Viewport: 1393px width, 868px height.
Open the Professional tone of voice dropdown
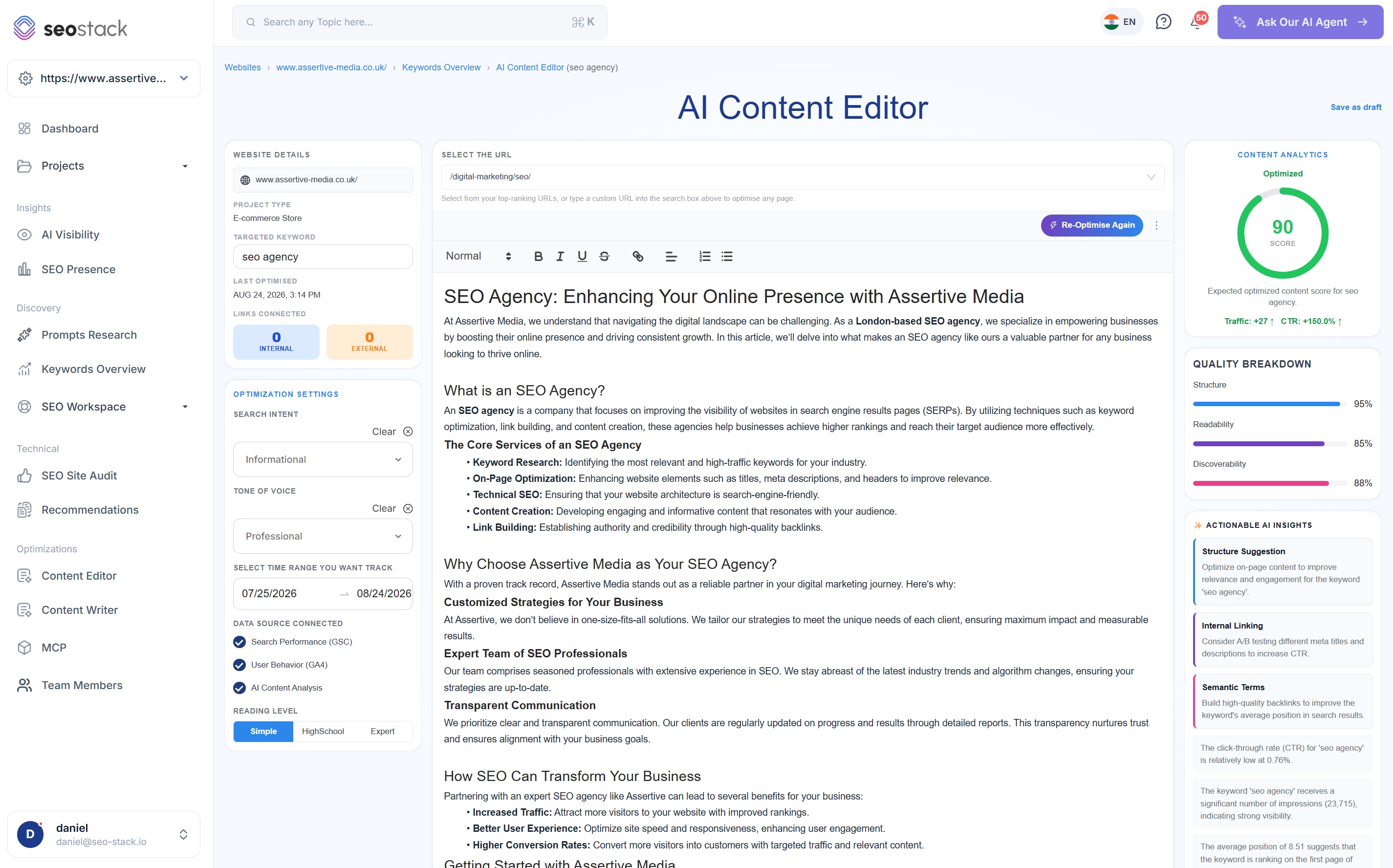323,536
